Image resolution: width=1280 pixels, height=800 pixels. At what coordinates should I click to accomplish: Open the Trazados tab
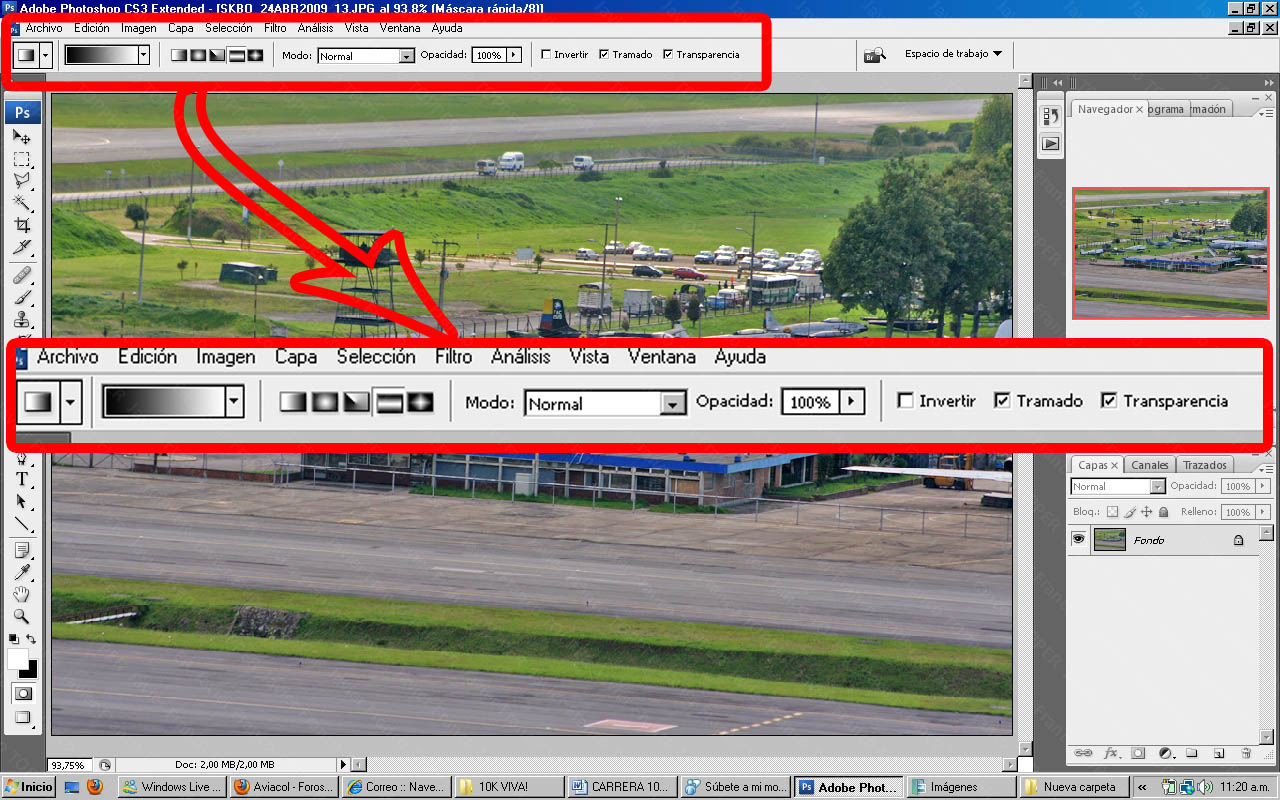tap(1204, 465)
